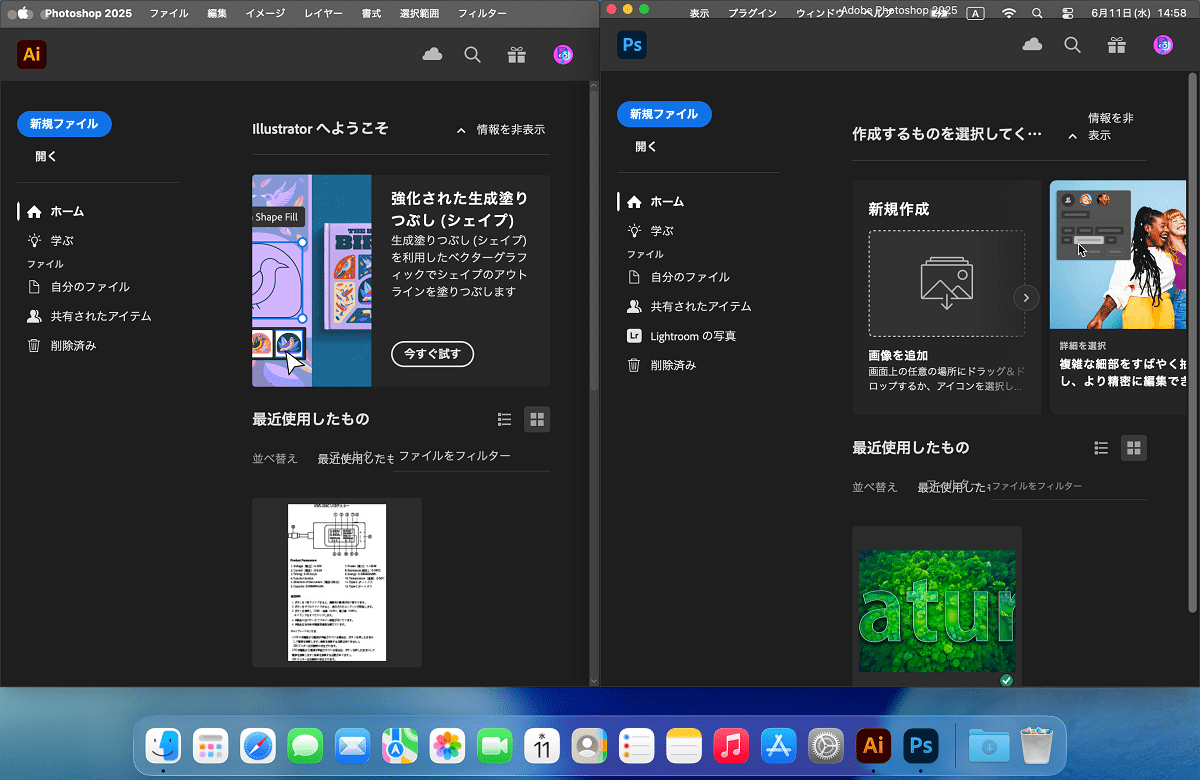Open Photos app from the Dock
Screen dimensions: 1200x780
pyautogui.click(x=447, y=746)
